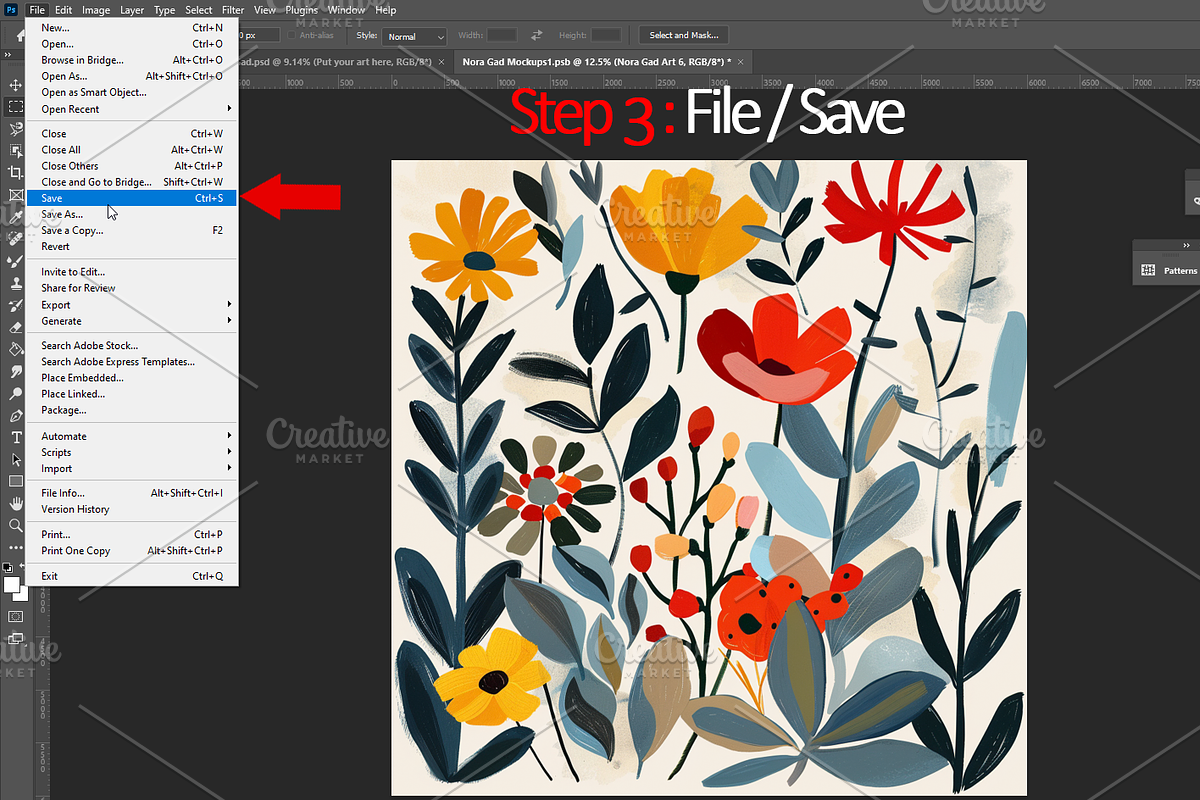Select the Rectangular Marquee tool
Screen dimensions: 1200x800
[x=15, y=107]
